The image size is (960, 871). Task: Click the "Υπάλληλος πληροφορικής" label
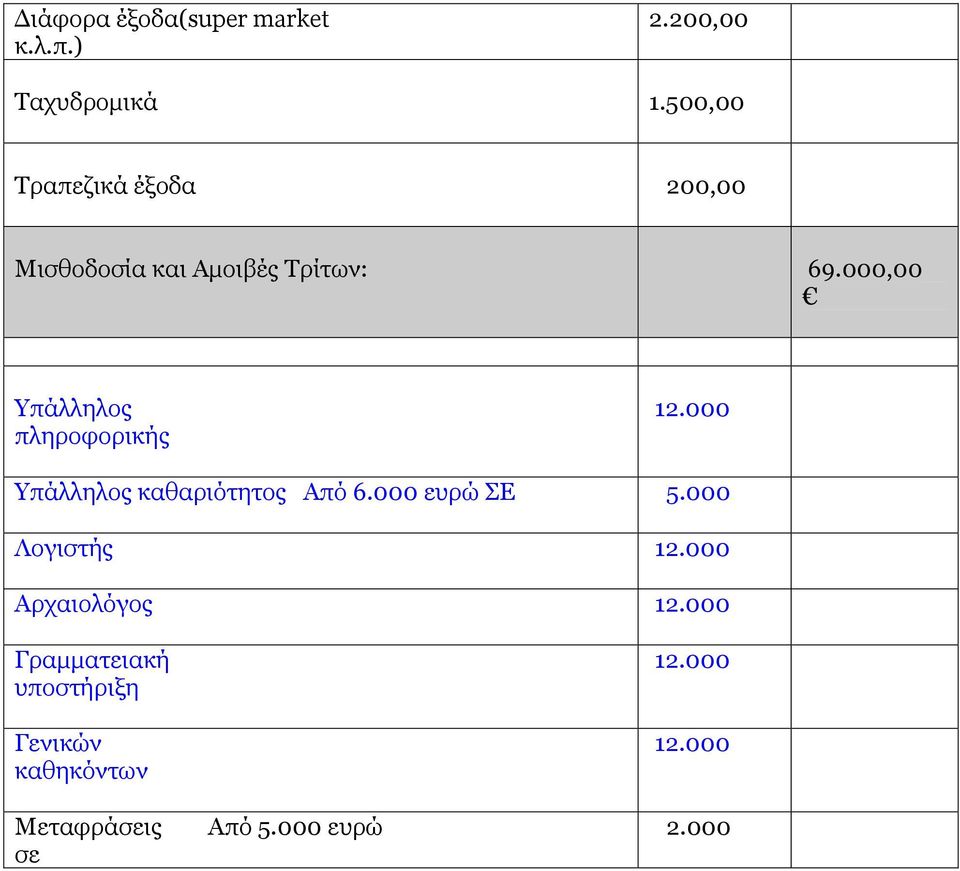click(92, 422)
